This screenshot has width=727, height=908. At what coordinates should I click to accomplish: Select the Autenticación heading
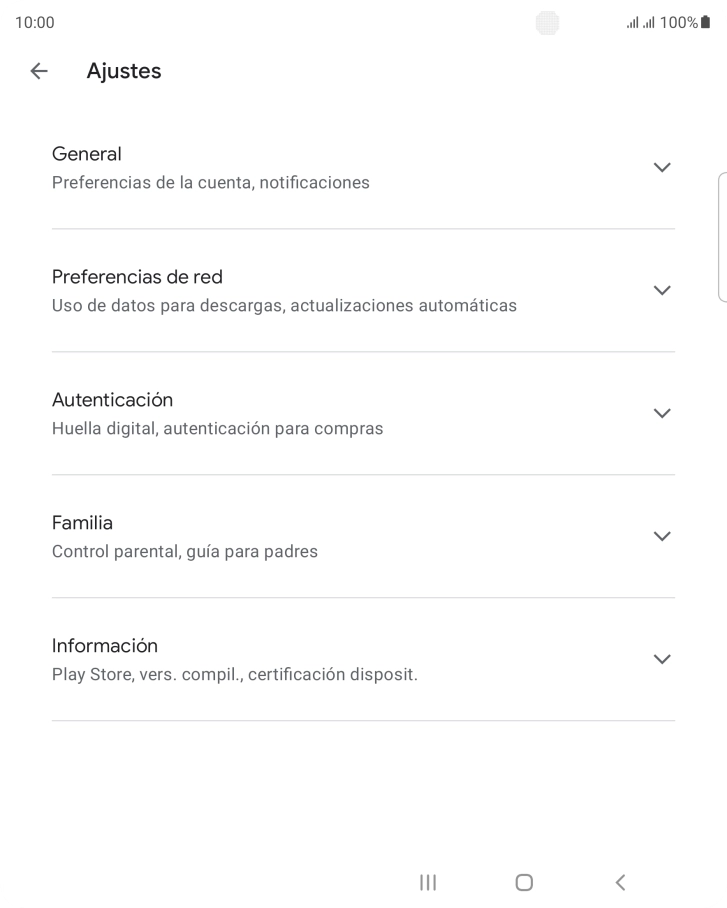(x=112, y=400)
